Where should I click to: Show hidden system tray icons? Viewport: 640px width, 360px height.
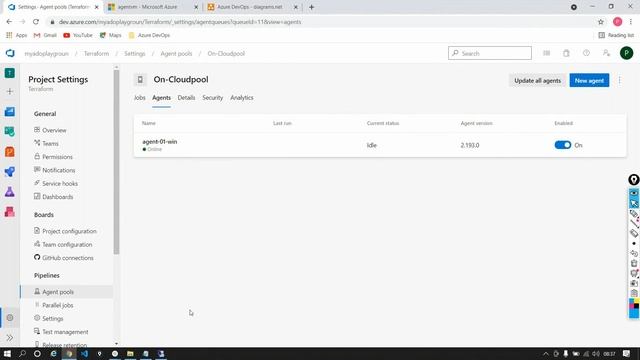546,354
